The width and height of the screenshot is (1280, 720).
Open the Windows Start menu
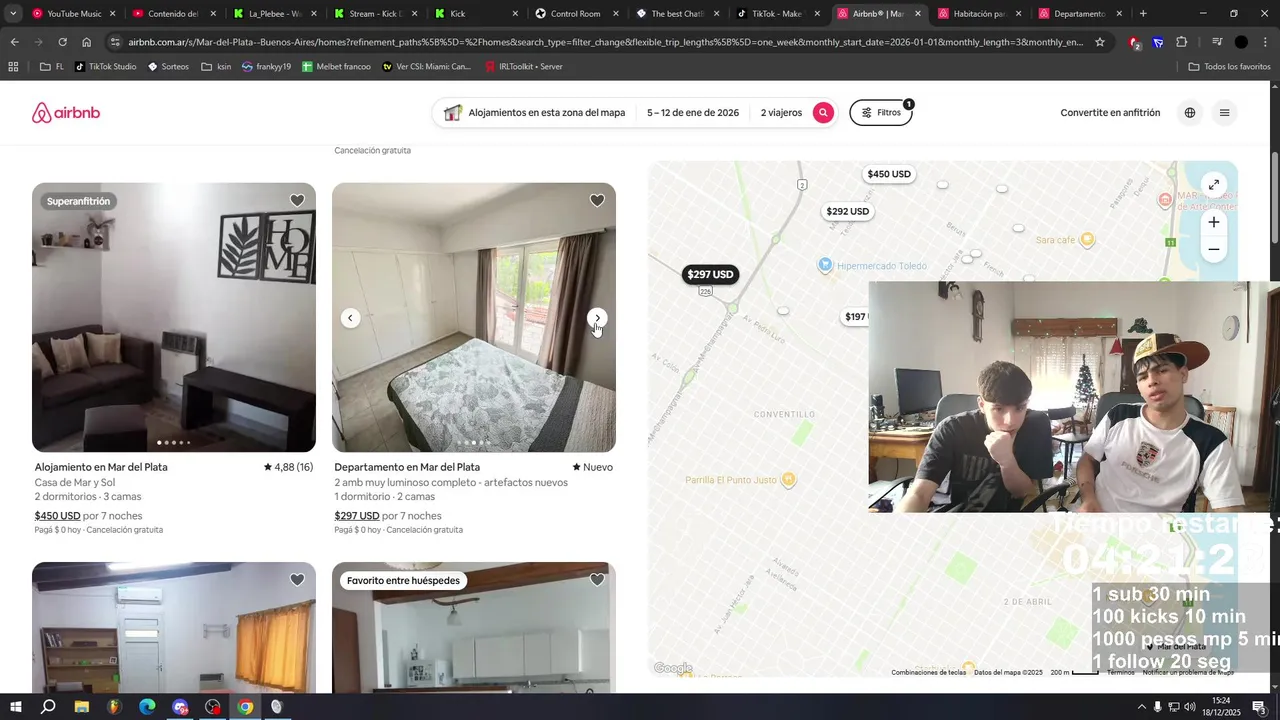click(x=15, y=707)
